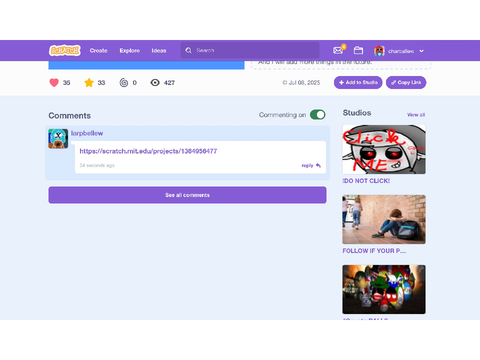
Task: Open the Click ME studio thumbnail
Action: (384, 149)
